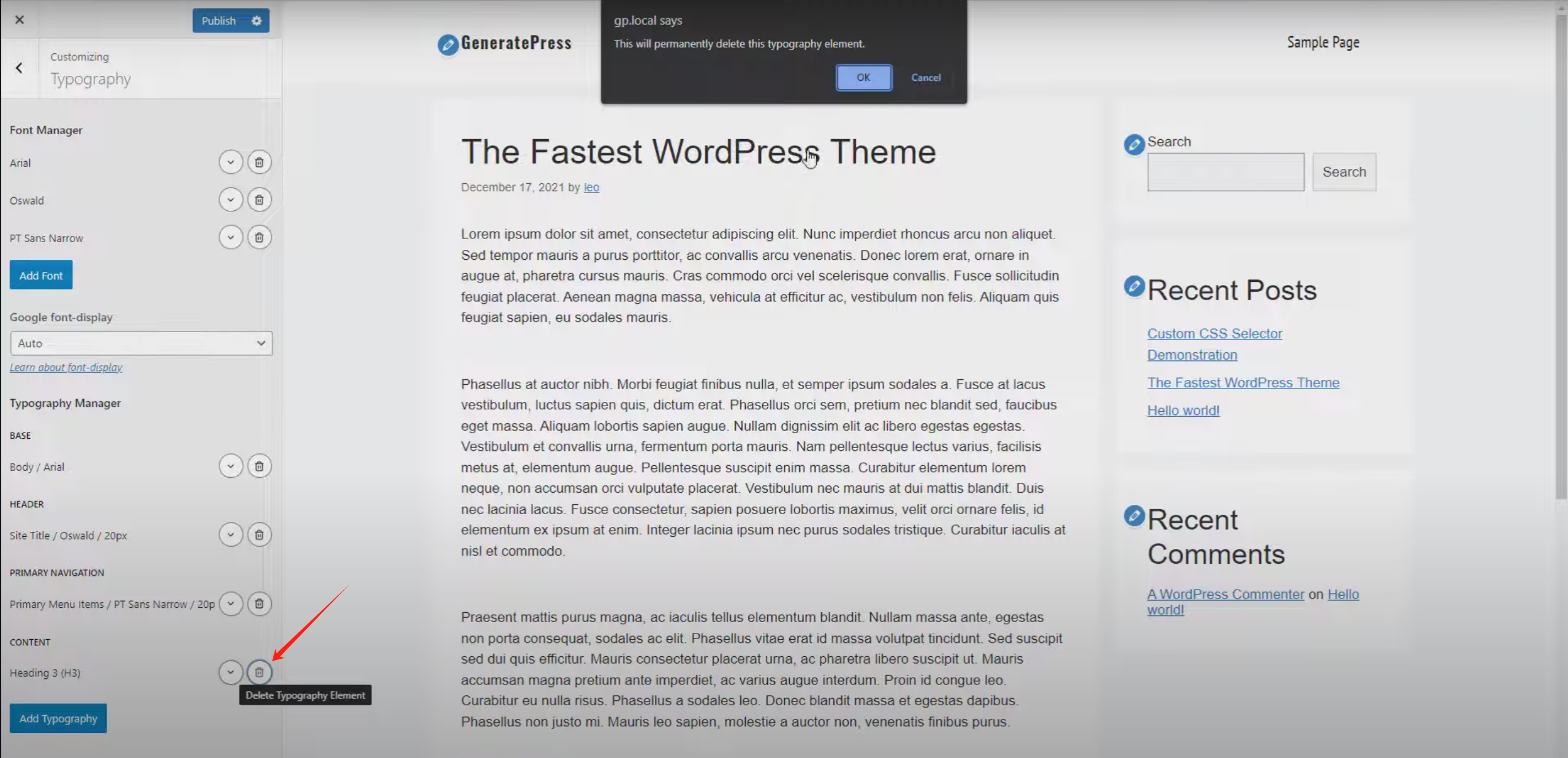The height and width of the screenshot is (758, 1568).
Task: Edit the Search widget via pencil icon
Action: [x=1134, y=145]
